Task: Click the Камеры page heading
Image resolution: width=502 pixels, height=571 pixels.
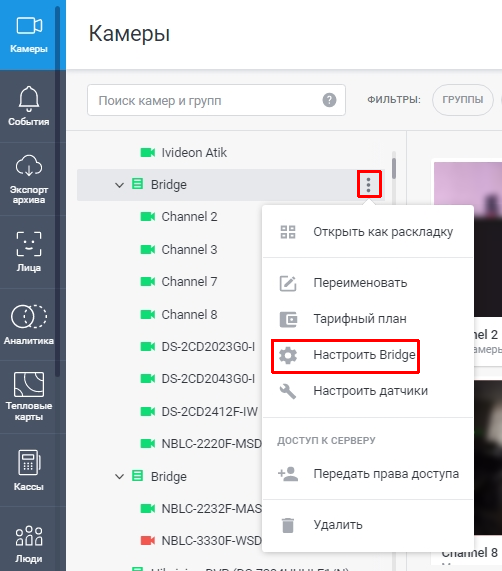Action: point(129,34)
